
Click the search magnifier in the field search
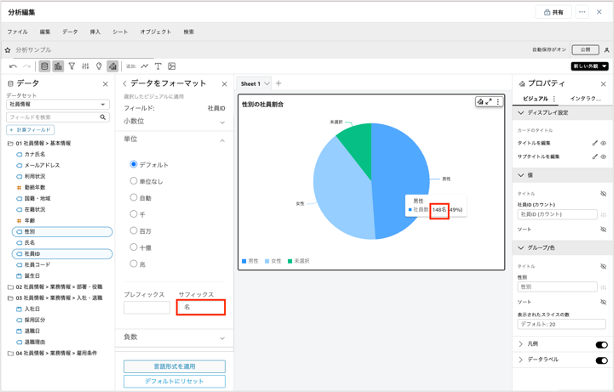pos(103,117)
